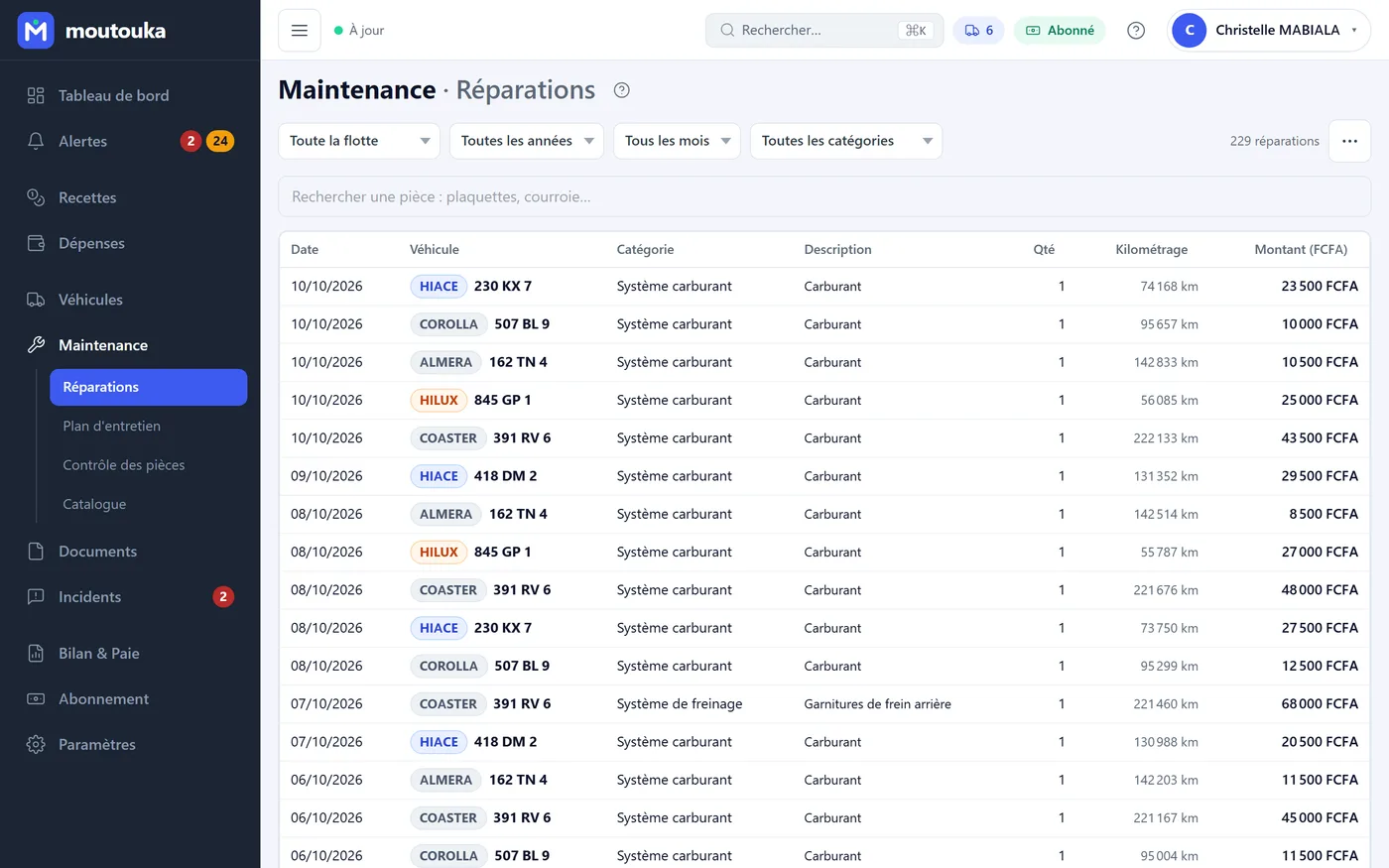
Task: Click the Dépenses wallet icon
Action: (x=36, y=243)
